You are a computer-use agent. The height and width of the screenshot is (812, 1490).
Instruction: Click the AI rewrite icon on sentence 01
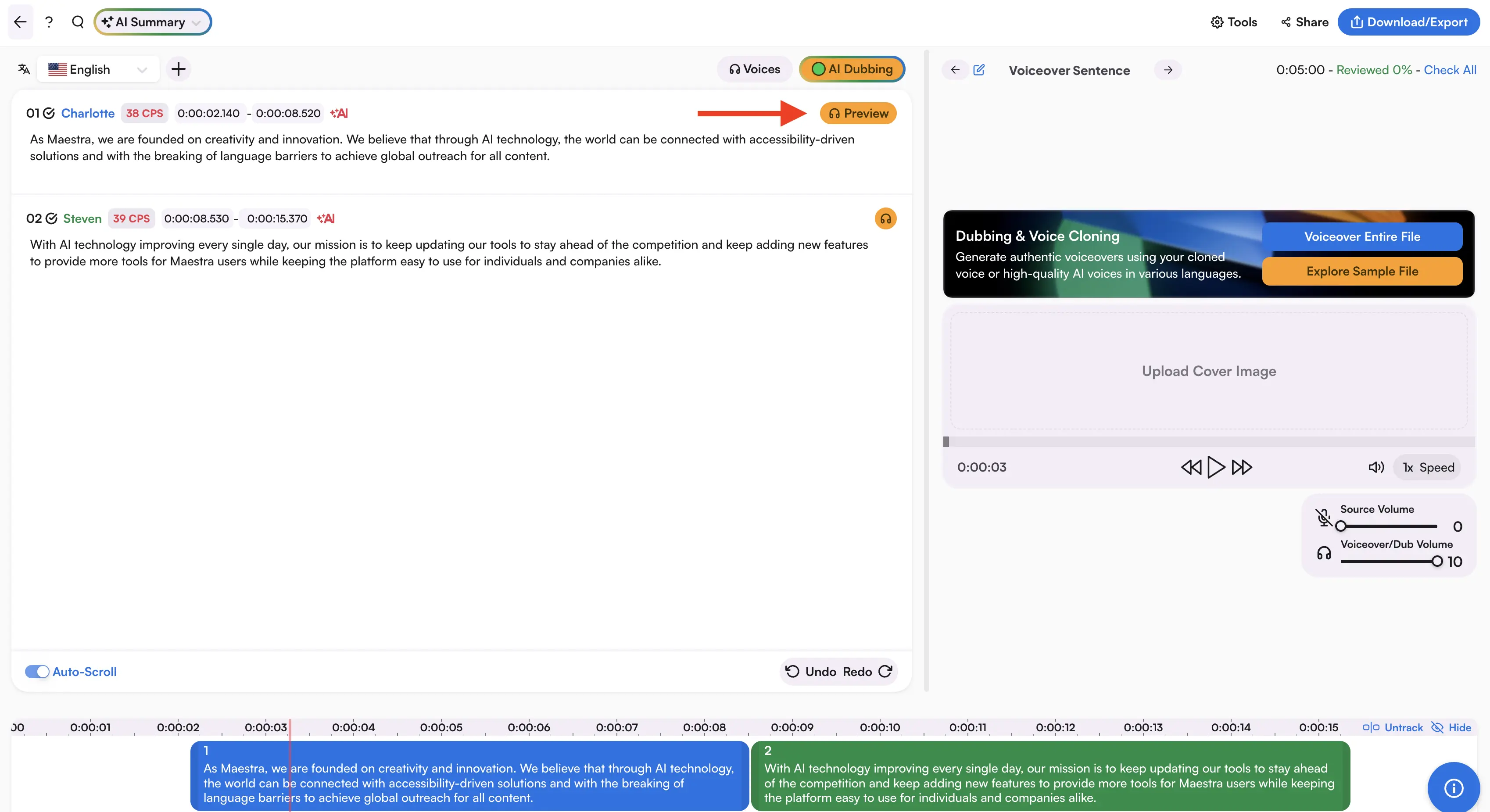coord(339,113)
